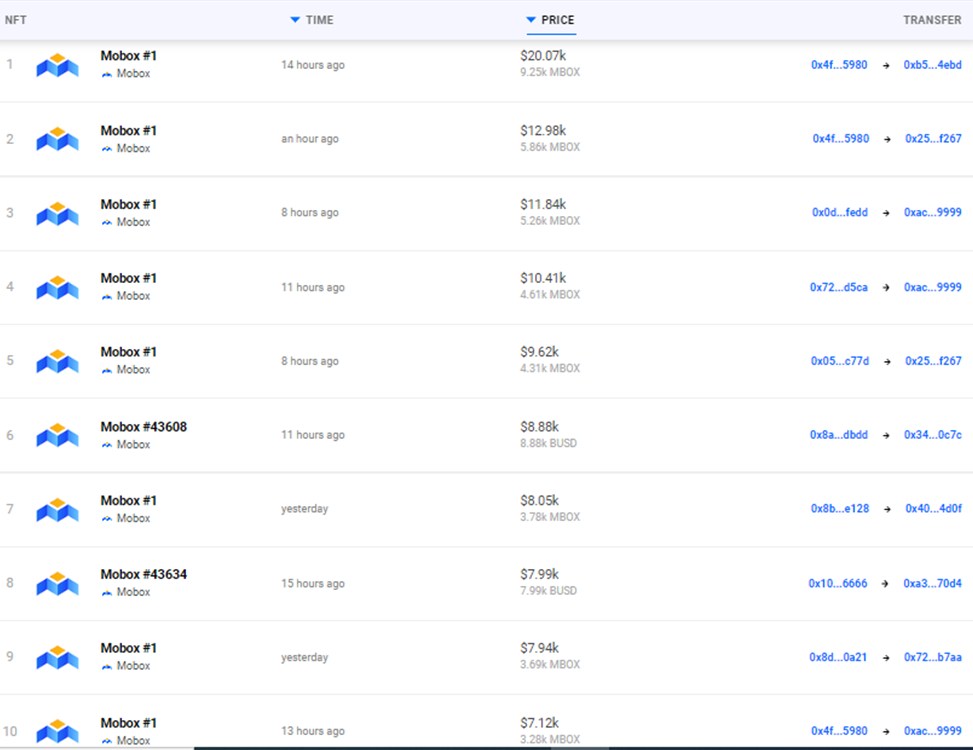
Task: Open Mobox logo thumbnail in row 7
Action: coord(57,509)
